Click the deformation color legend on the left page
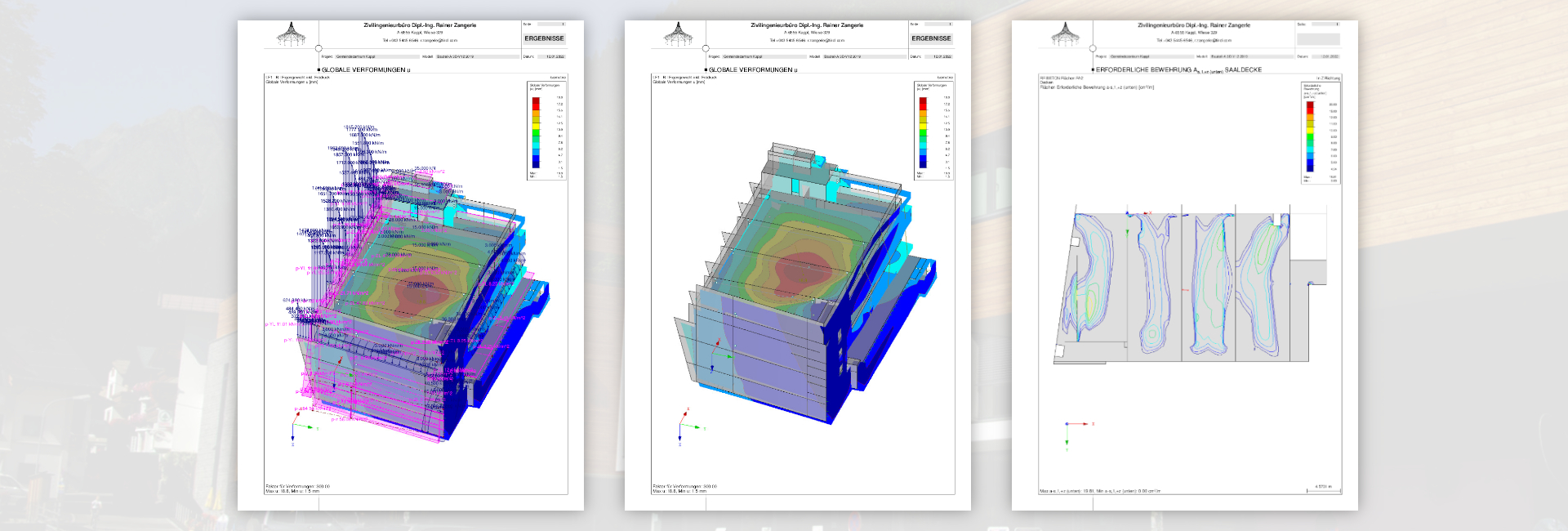Viewport: 1568px width, 531px height. click(546, 131)
